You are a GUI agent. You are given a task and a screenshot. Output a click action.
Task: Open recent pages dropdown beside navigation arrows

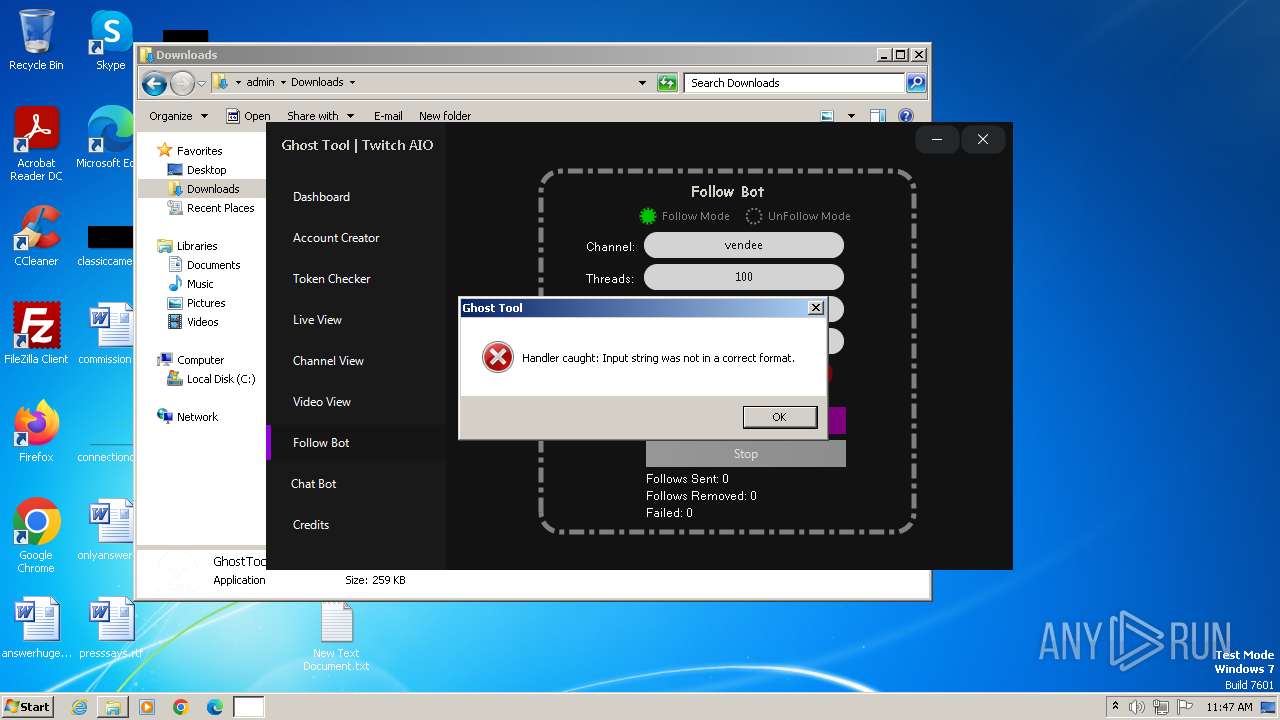click(201, 83)
